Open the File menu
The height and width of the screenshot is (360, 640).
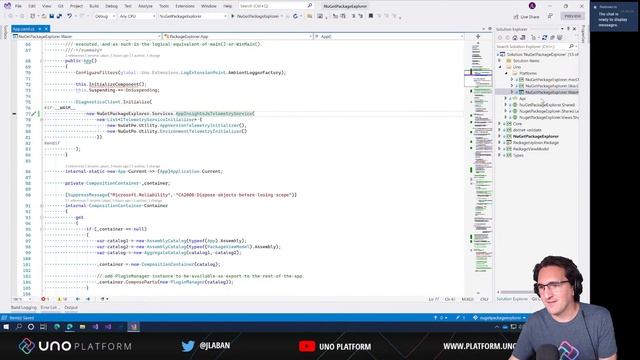18,6
